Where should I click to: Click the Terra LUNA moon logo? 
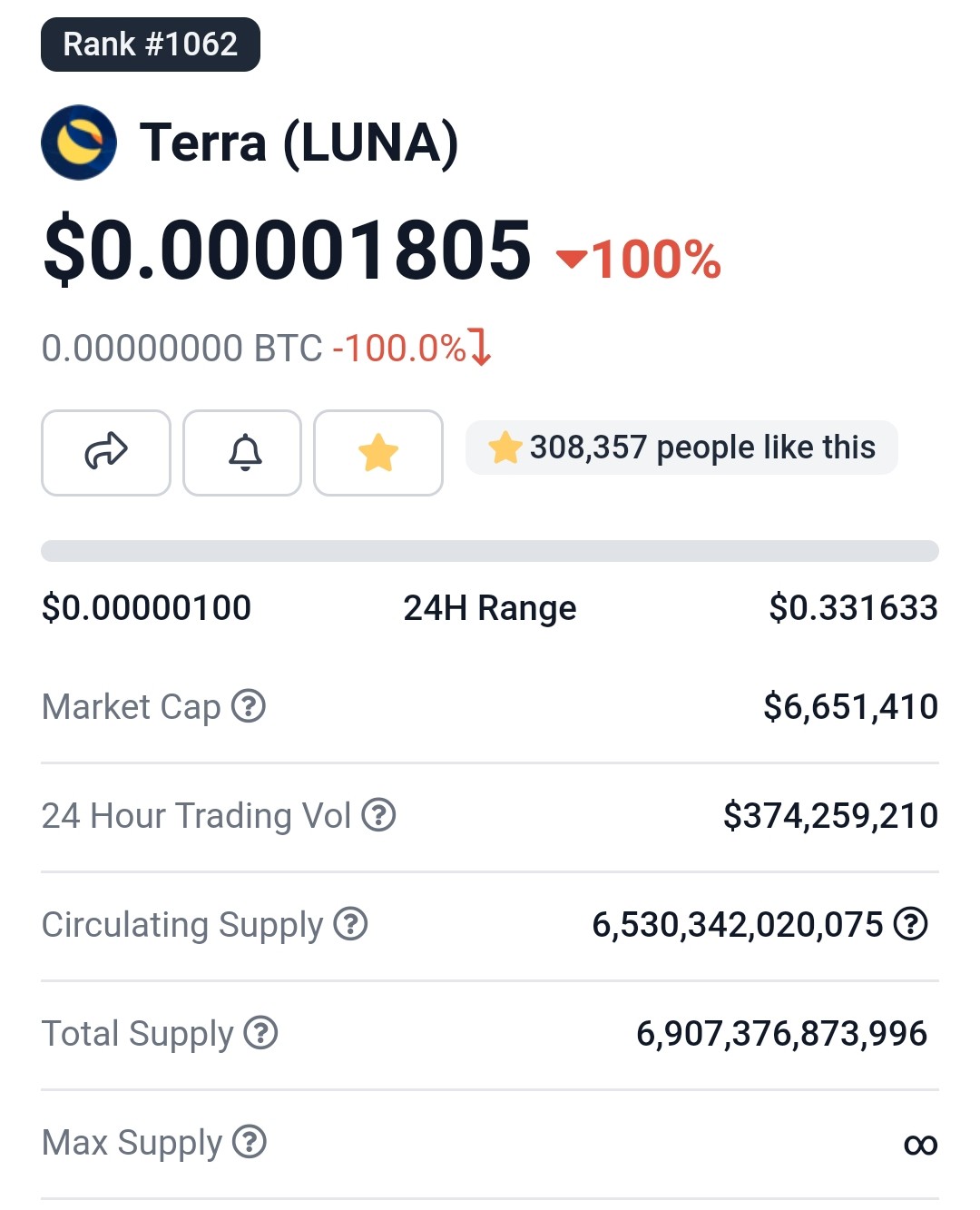(79, 143)
